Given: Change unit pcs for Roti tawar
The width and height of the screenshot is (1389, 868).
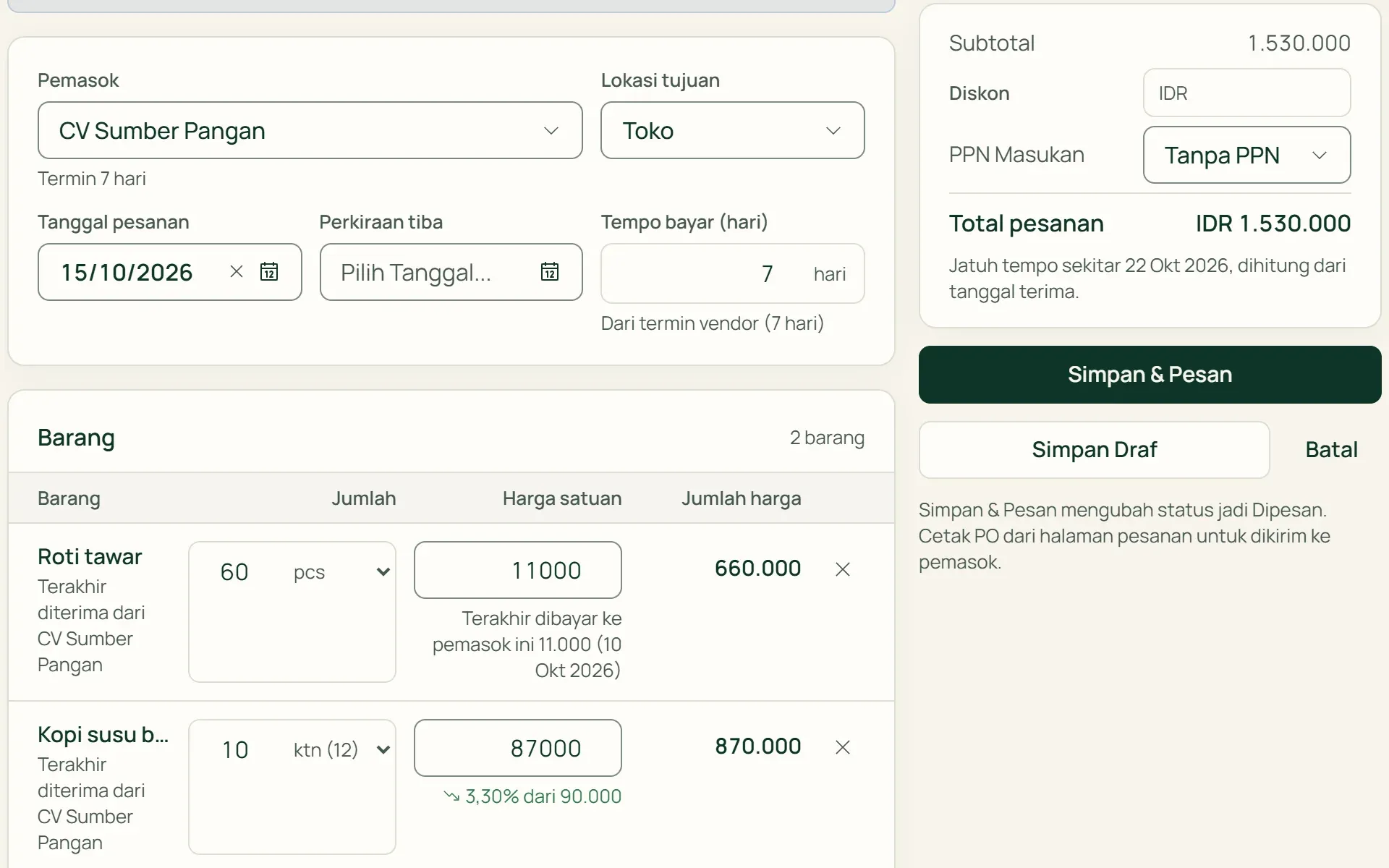Looking at the screenshot, I should click(x=341, y=572).
